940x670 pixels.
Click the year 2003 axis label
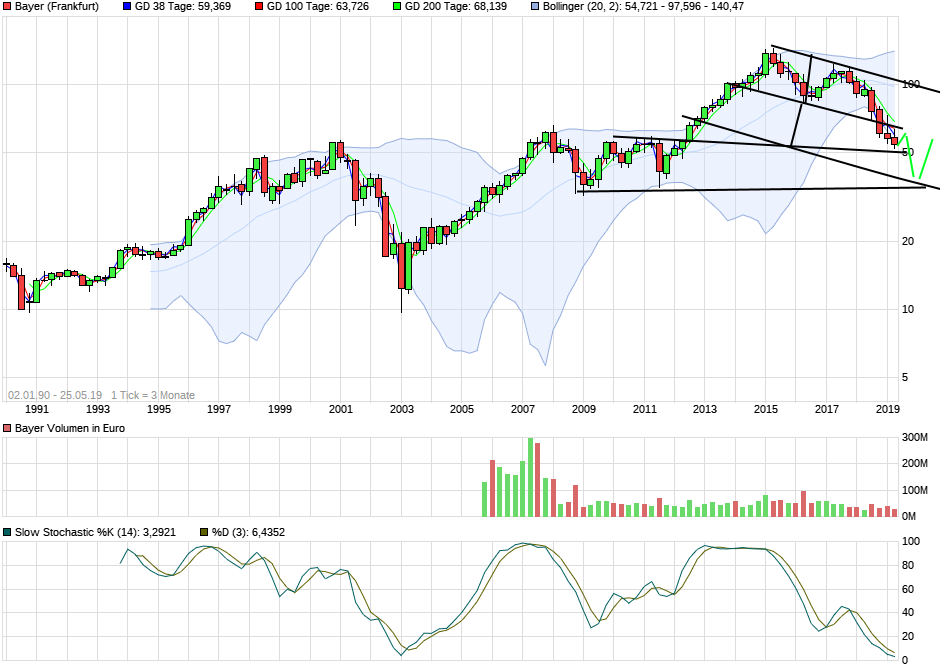(x=400, y=408)
